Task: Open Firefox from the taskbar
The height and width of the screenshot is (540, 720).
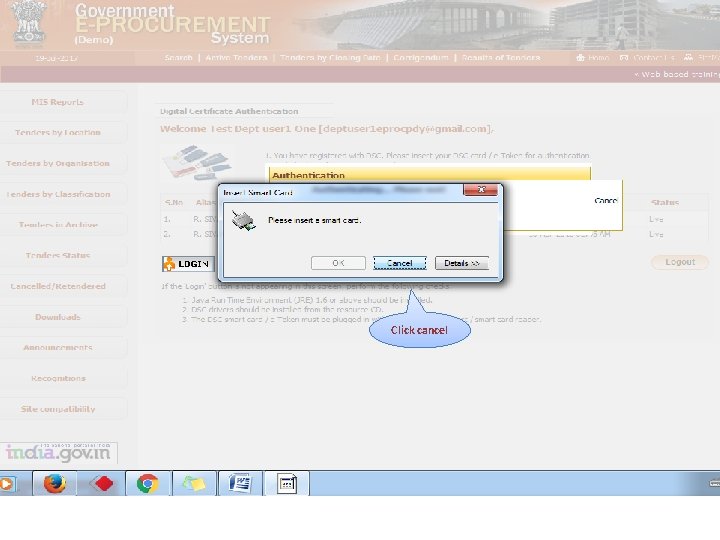Action: (x=55, y=484)
